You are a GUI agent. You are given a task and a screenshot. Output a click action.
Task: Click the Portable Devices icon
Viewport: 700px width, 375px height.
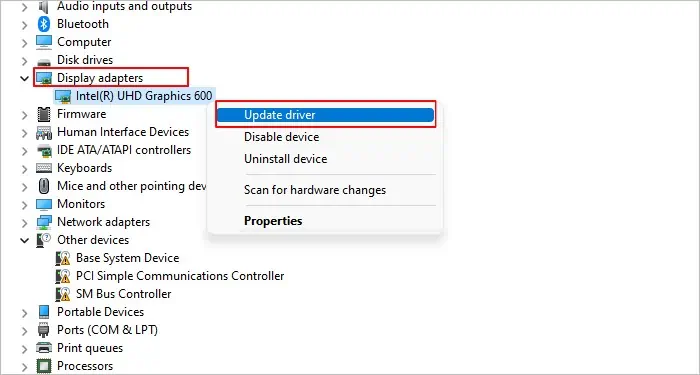[x=44, y=312]
